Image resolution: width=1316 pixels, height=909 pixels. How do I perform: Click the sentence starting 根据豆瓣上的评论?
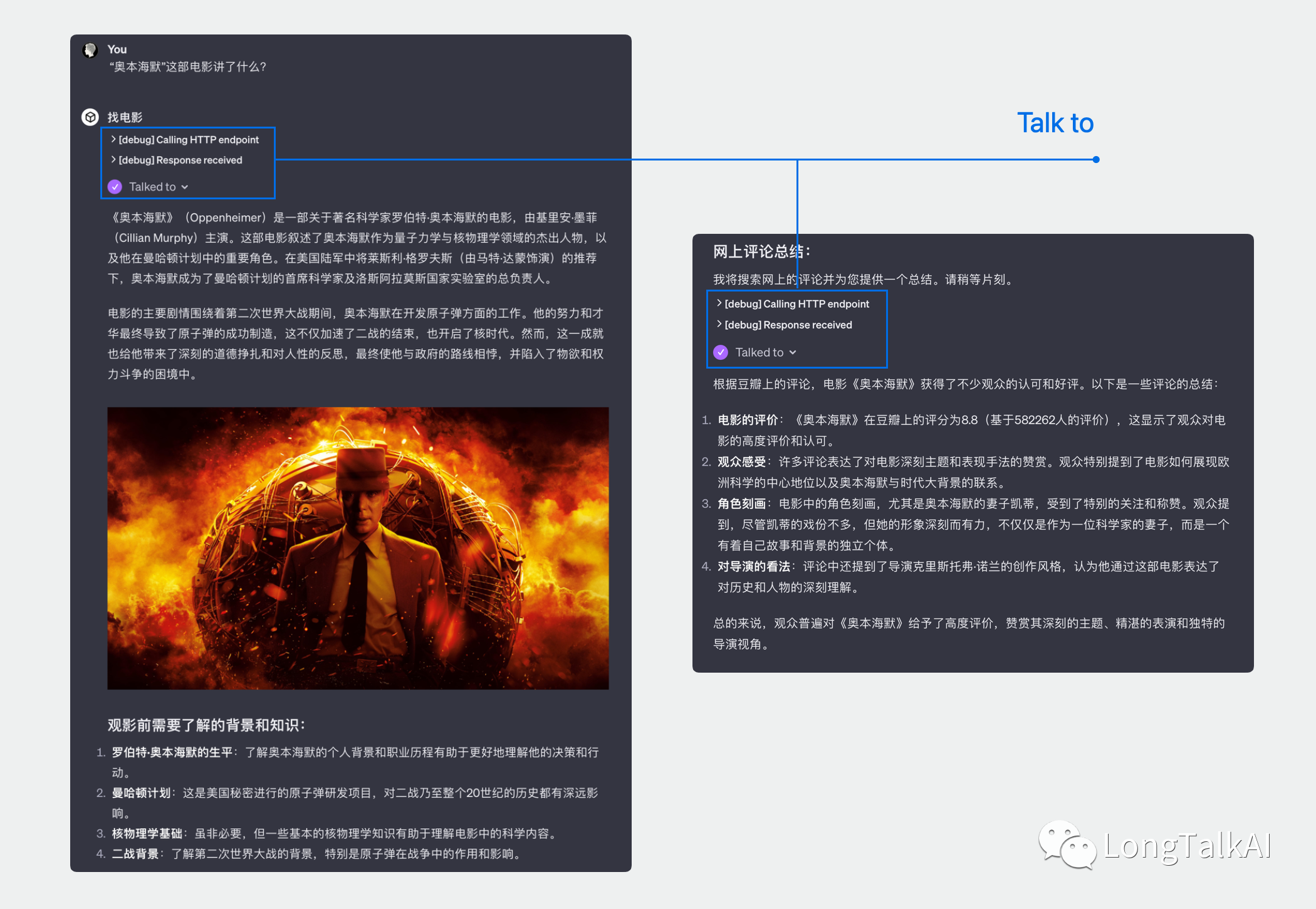click(966, 384)
